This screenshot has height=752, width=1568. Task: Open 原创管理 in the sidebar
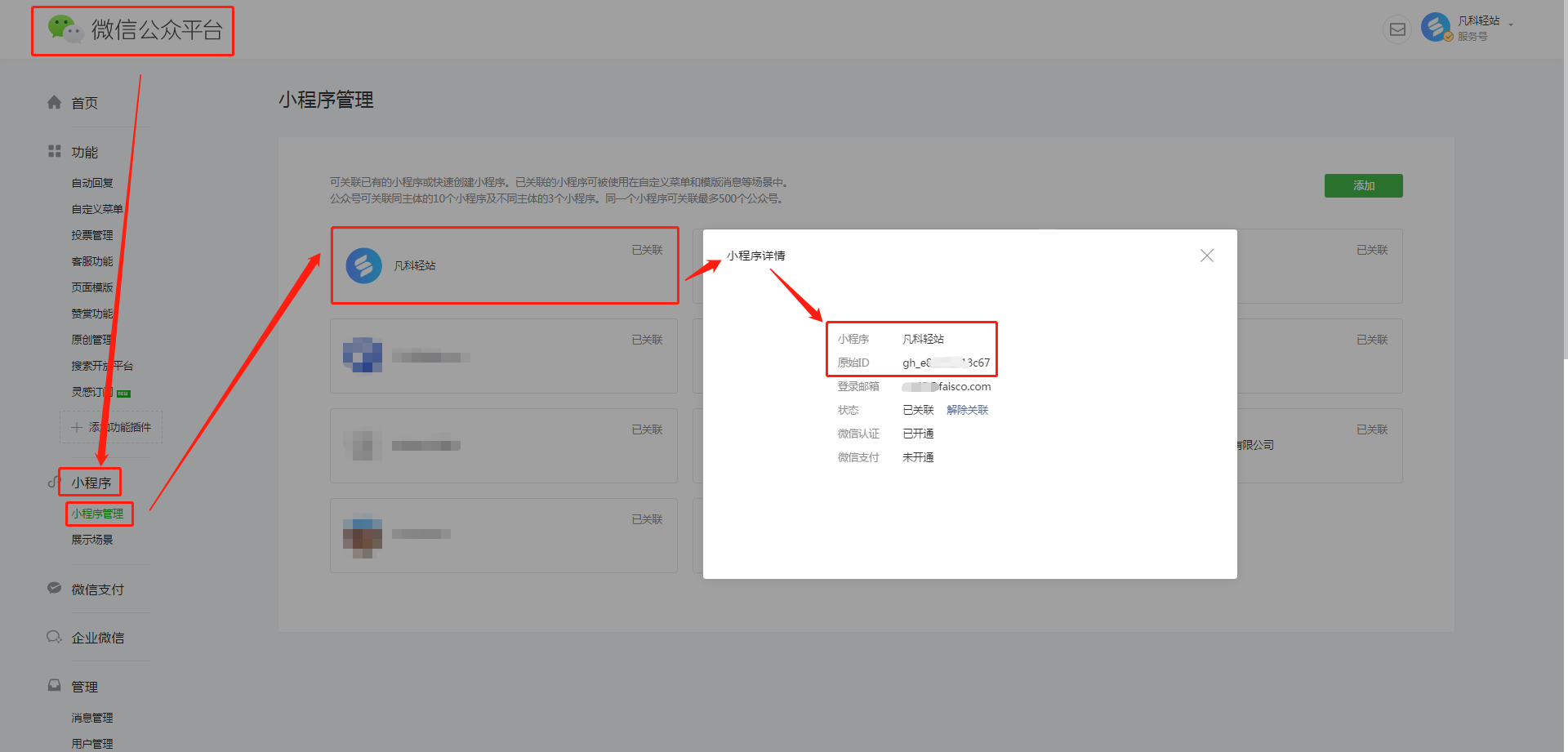tap(92, 340)
